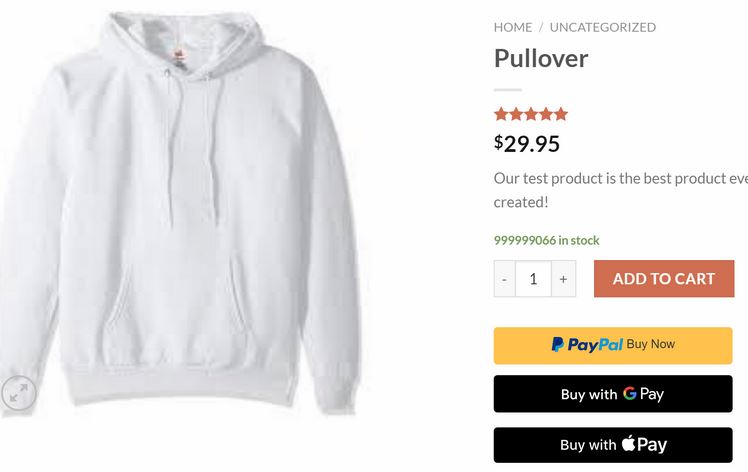
Task: Add the Pullover to cart
Action: (x=664, y=279)
